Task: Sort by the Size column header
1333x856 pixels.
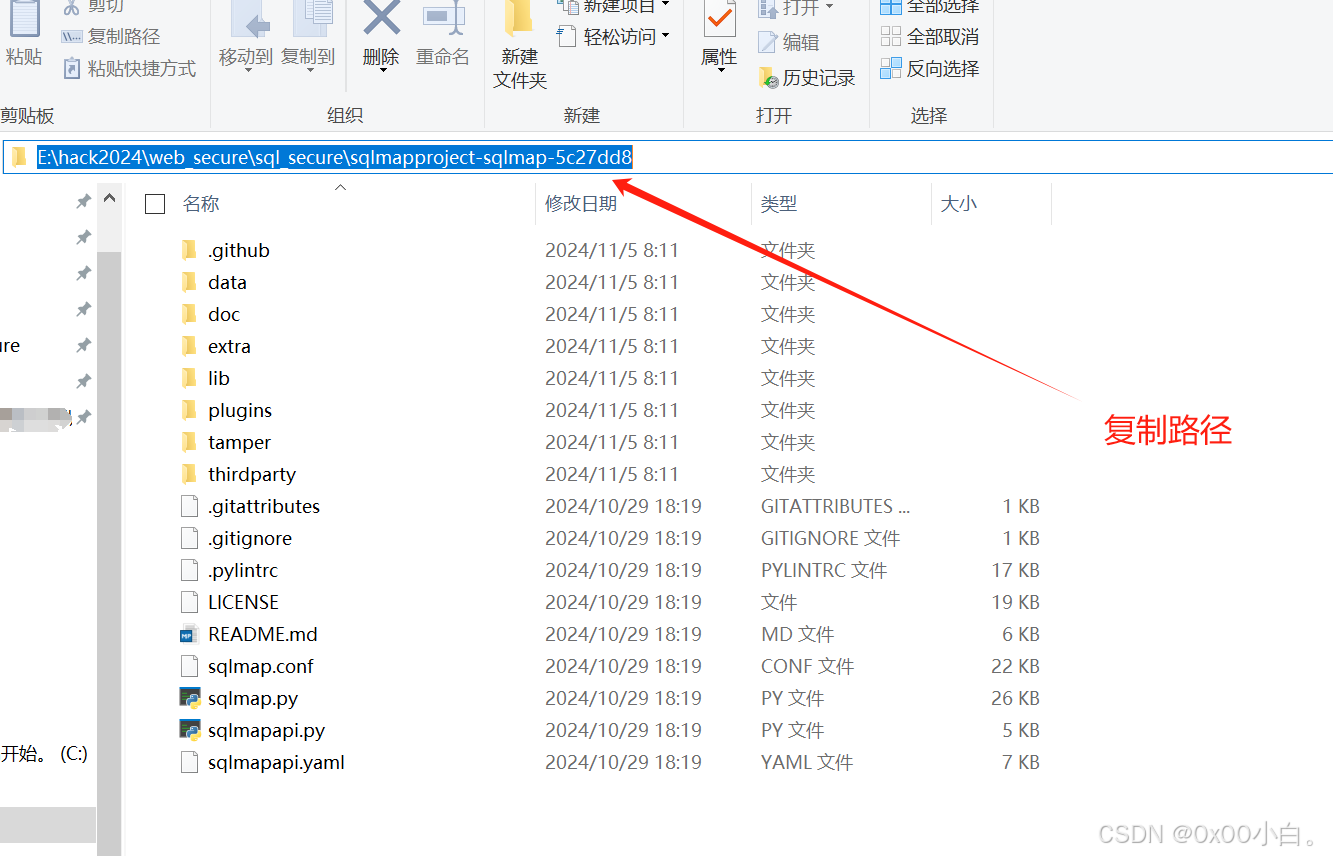Action: click(x=959, y=204)
